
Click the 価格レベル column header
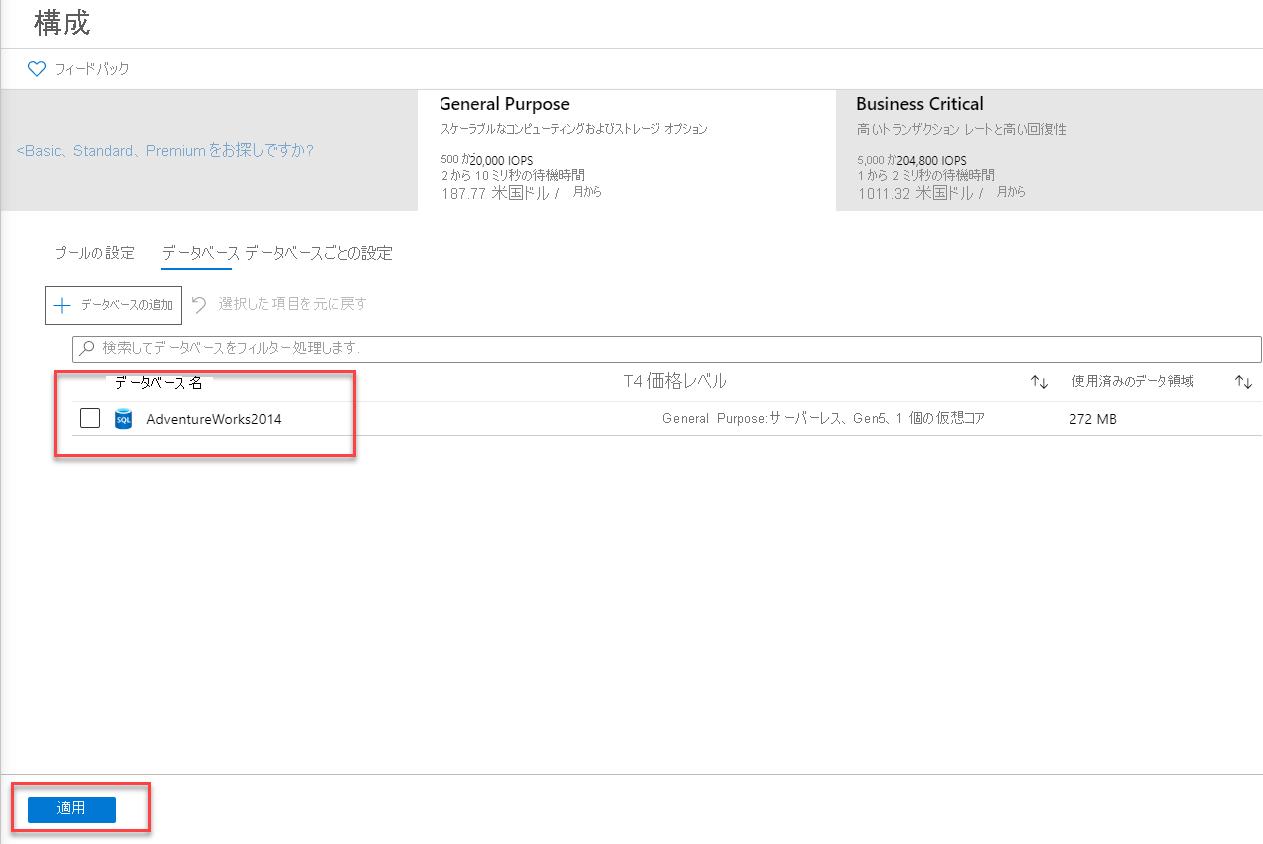pos(675,381)
